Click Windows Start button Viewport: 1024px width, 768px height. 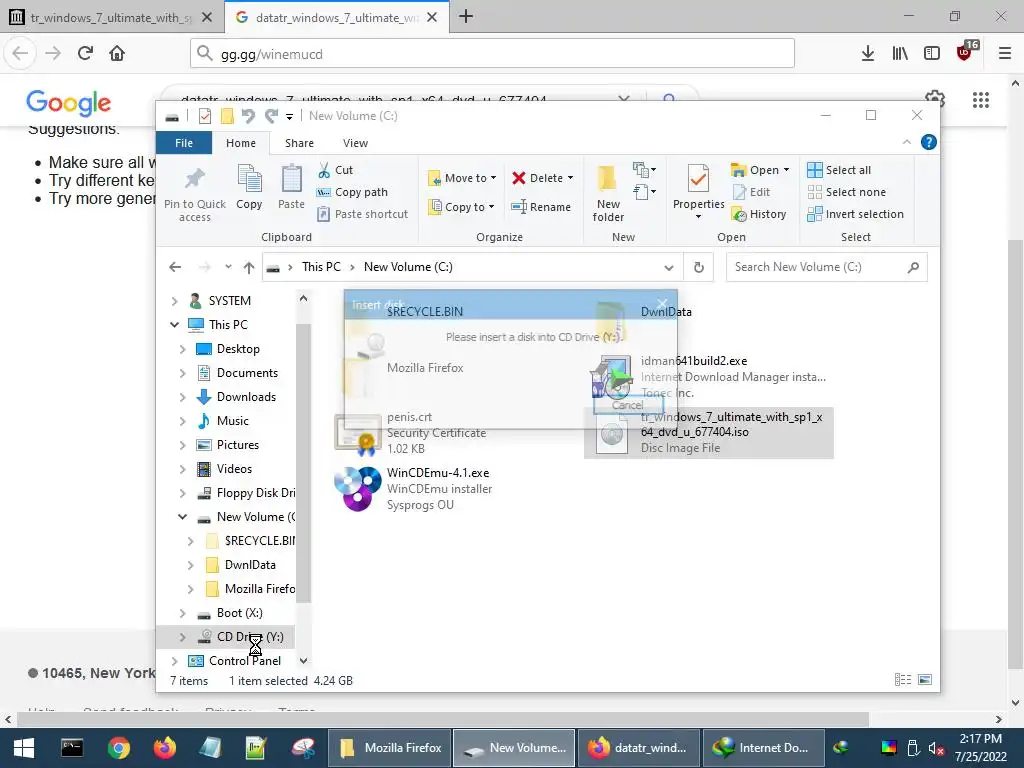pos(24,748)
